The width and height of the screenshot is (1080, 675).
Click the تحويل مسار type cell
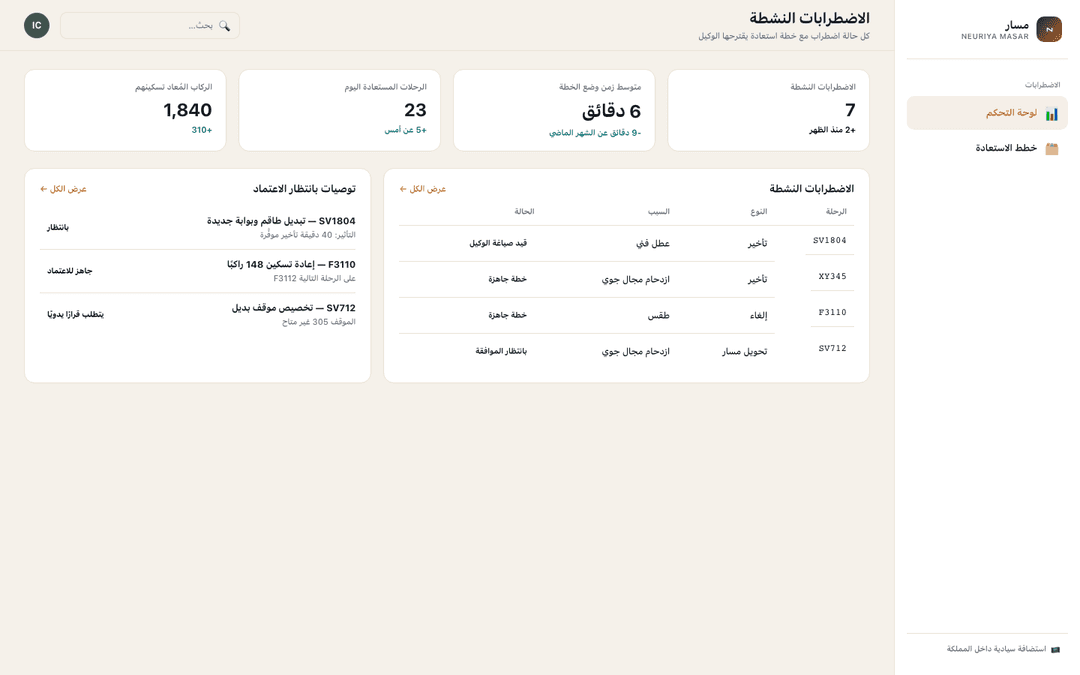[x=745, y=351]
